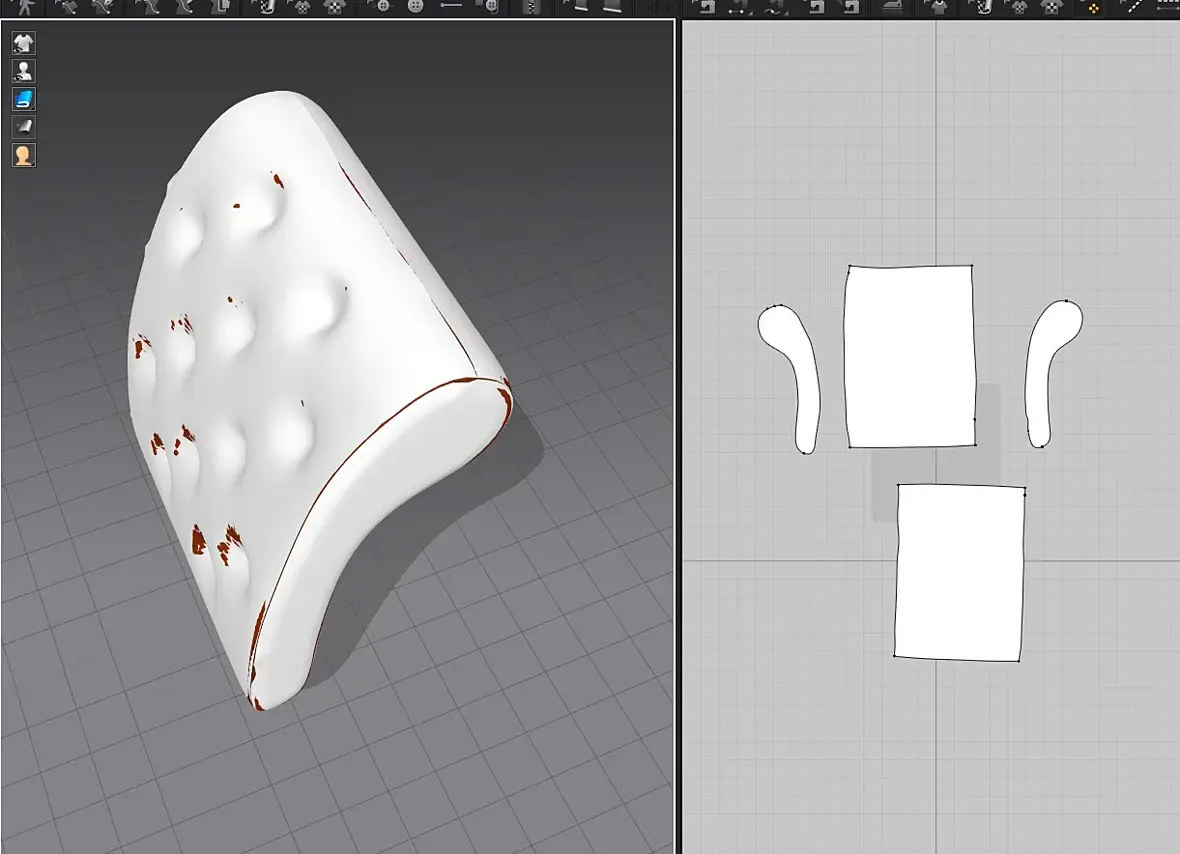Select the second round button icon
1180x854 pixels.
tap(415, 6)
